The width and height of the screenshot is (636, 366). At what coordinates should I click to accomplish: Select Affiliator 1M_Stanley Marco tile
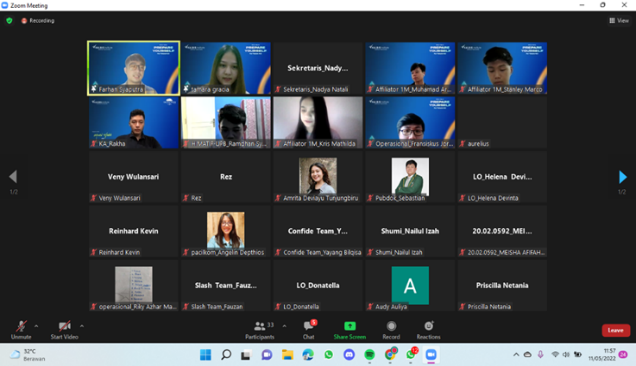(502, 68)
